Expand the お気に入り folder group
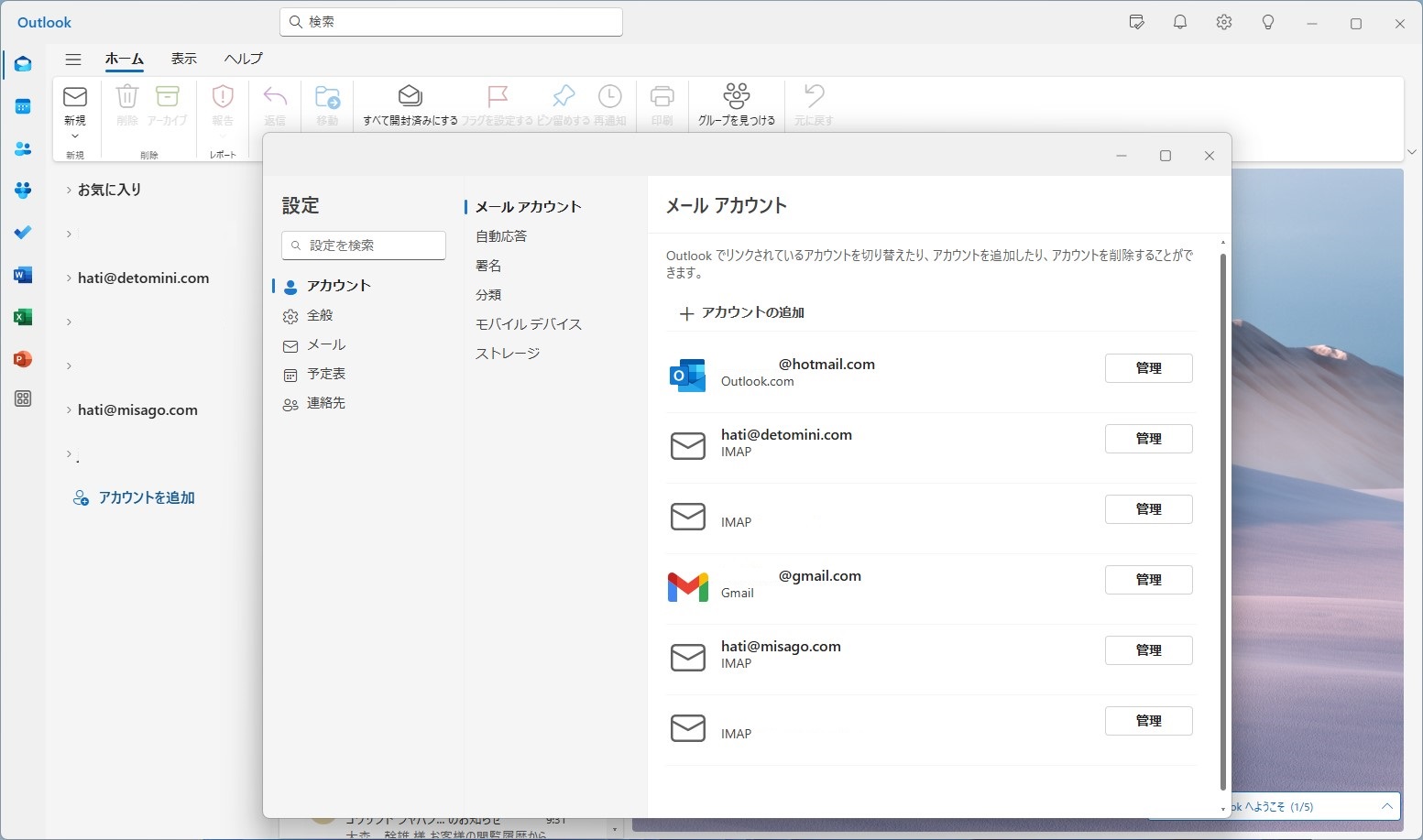The image size is (1423, 840). [x=69, y=190]
